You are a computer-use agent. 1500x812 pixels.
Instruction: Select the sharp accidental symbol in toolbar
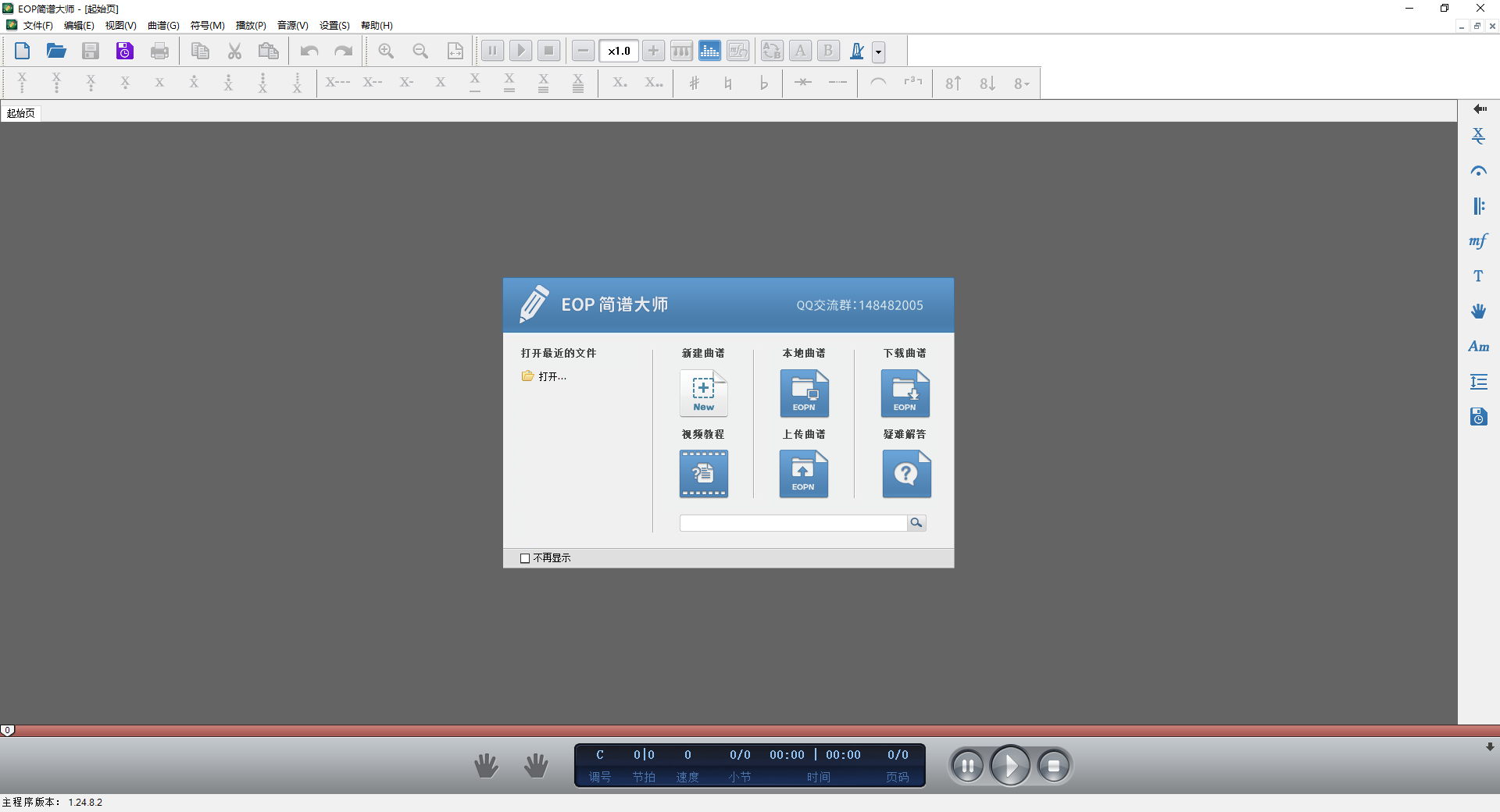(694, 83)
